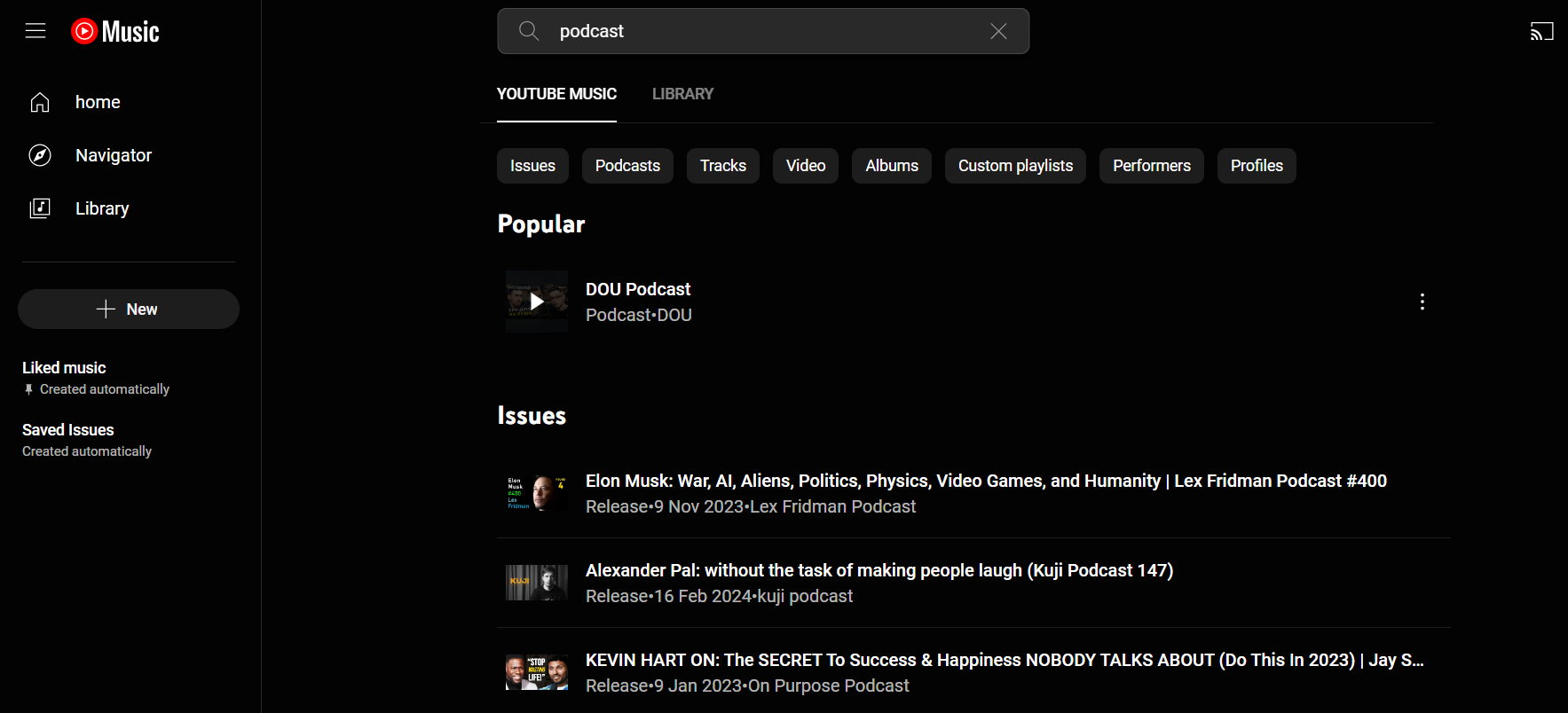Click the Elon Musk episode thumbnail
Viewport: 1568px width, 713px height.
point(537,493)
